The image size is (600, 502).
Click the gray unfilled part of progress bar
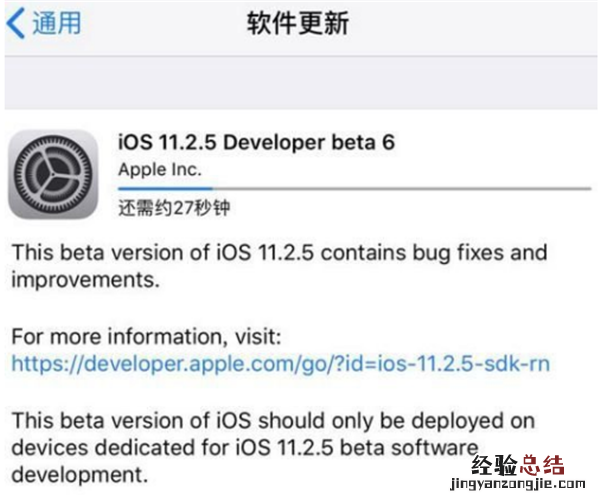(x=400, y=187)
